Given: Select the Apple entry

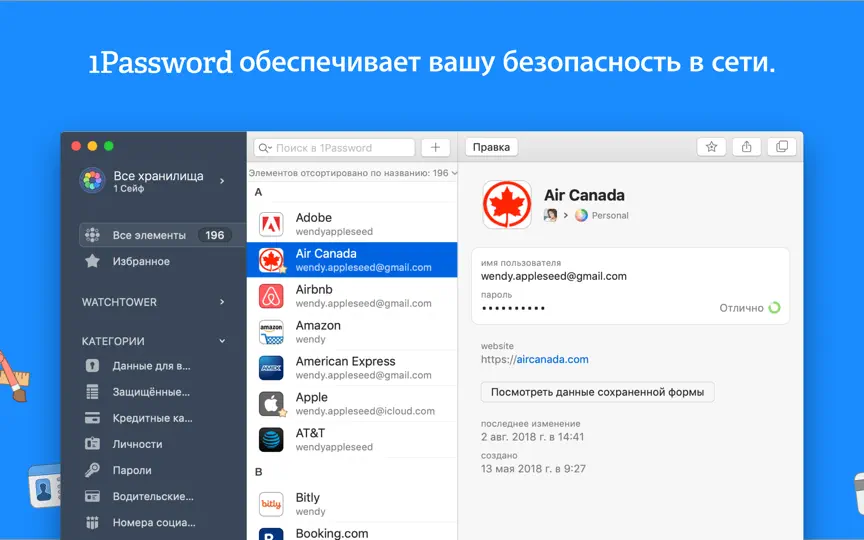Looking at the screenshot, I should [x=352, y=404].
